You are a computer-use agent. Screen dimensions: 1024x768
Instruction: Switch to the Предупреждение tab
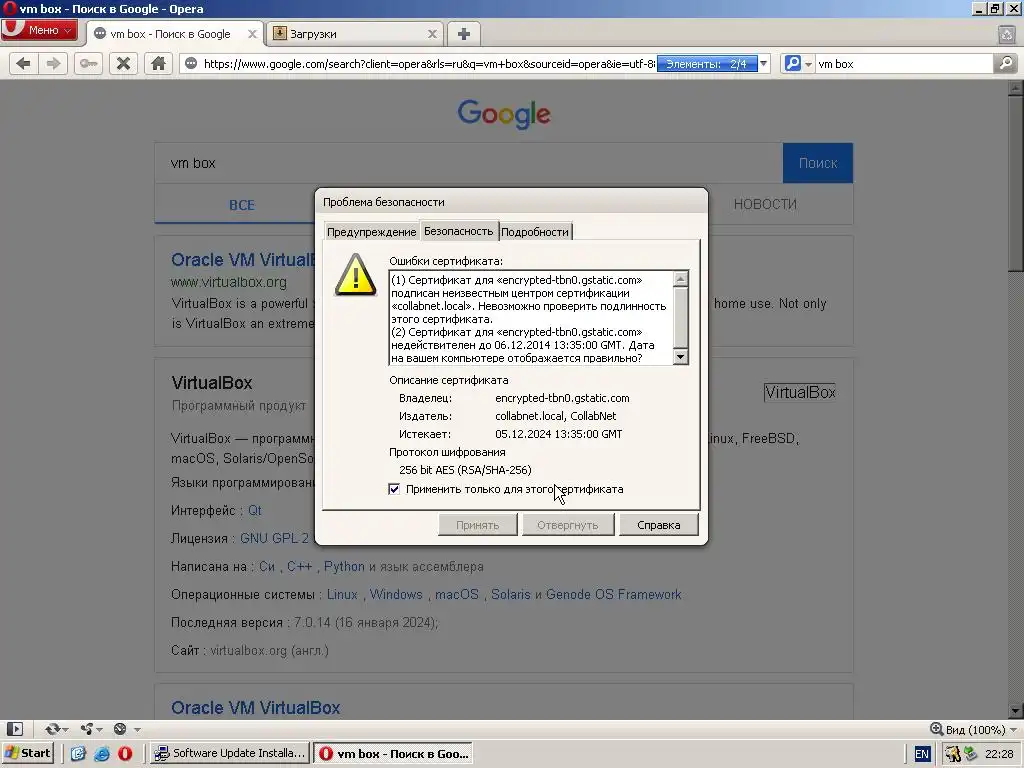point(371,232)
